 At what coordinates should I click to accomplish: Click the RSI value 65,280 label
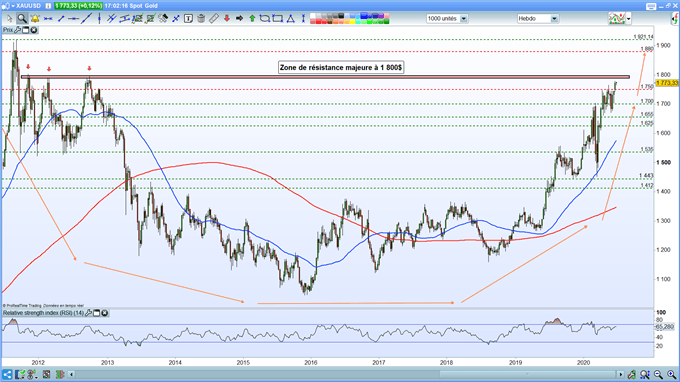[x=665, y=326]
